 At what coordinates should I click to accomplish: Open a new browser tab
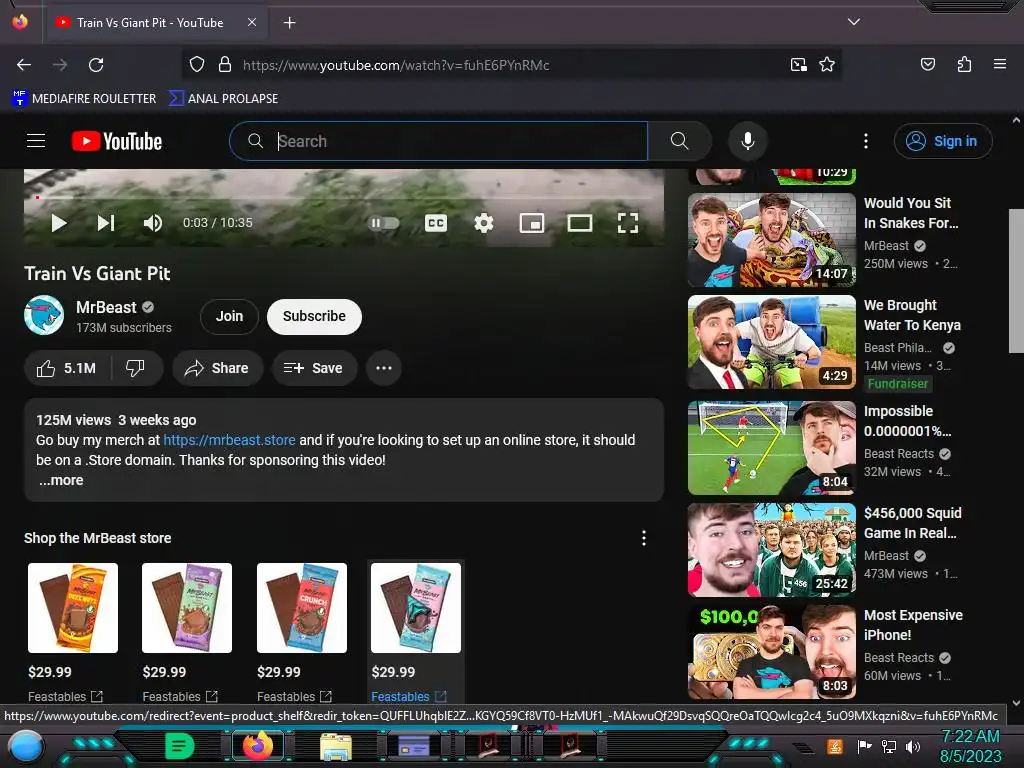tap(289, 23)
